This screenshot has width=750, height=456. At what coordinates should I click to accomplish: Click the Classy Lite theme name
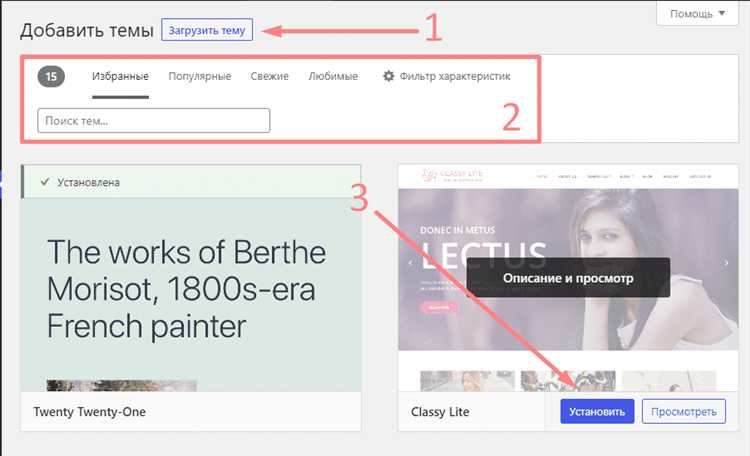point(440,412)
